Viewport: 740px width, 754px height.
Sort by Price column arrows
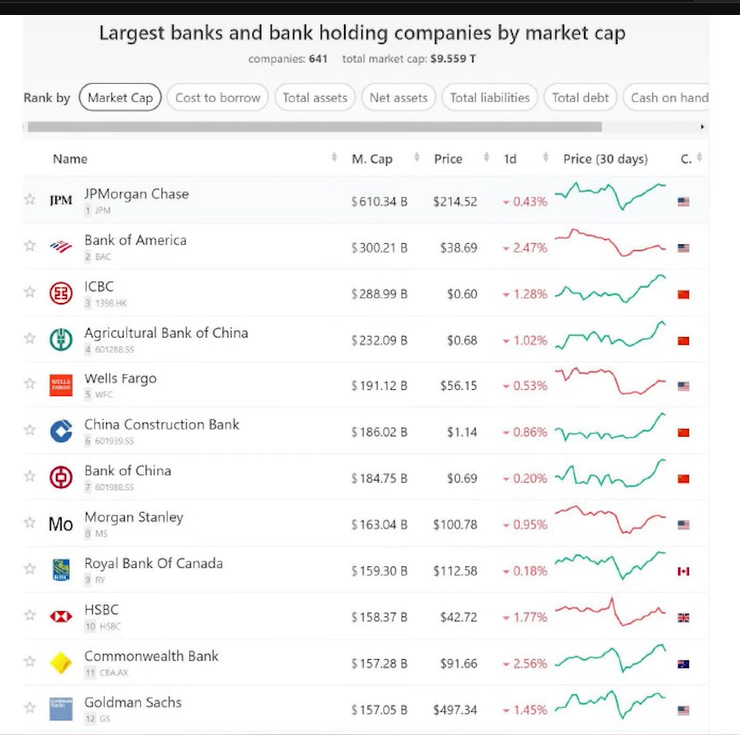[x=487, y=157]
